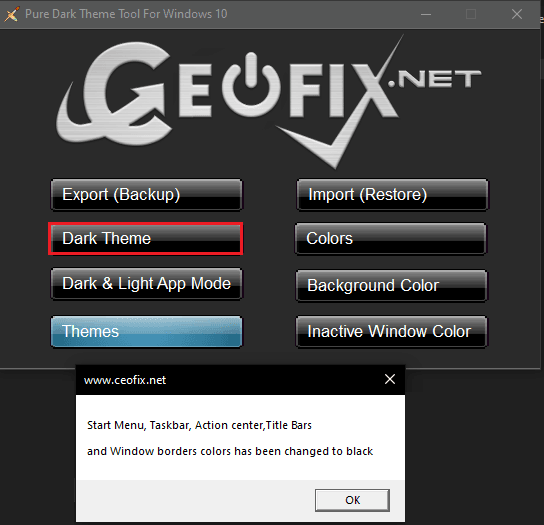Image resolution: width=544 pixels, height=525 pixels.
Task: Select Inactive Window Color button
Action: click(391, 331)
